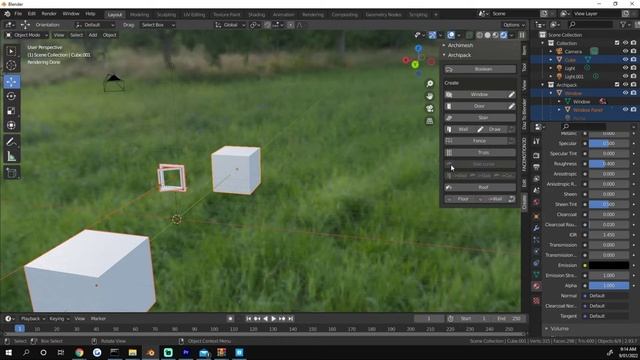Hide the Camera object with its eye icon
Viewport: 640px width, 360px height.
tap(625, 51)
